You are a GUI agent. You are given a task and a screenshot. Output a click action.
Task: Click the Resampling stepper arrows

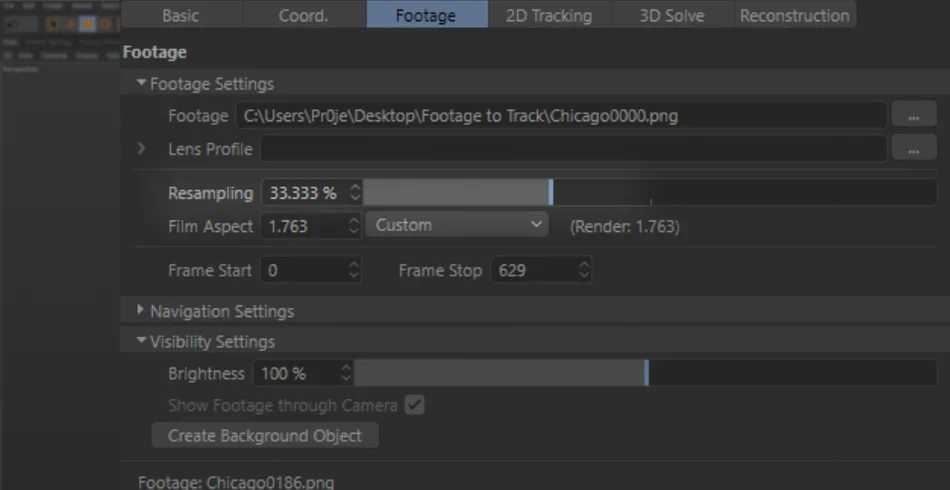[x=355, y=193]
